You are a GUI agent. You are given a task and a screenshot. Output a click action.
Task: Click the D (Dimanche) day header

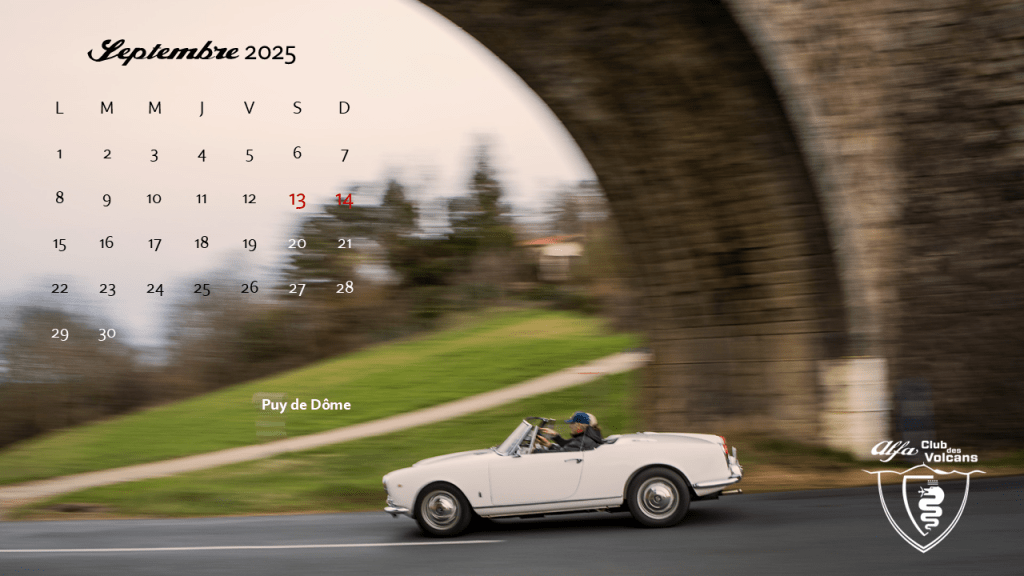(344, 108)
